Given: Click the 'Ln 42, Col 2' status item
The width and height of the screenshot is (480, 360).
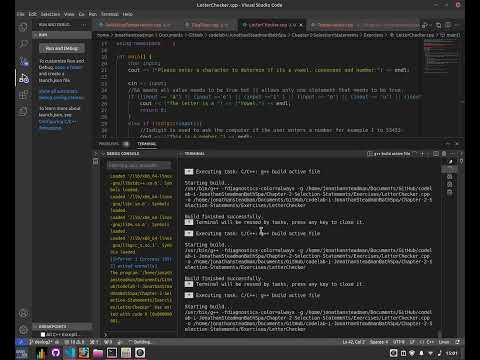Looking at the screenshot, I should (x=354, y=342).
